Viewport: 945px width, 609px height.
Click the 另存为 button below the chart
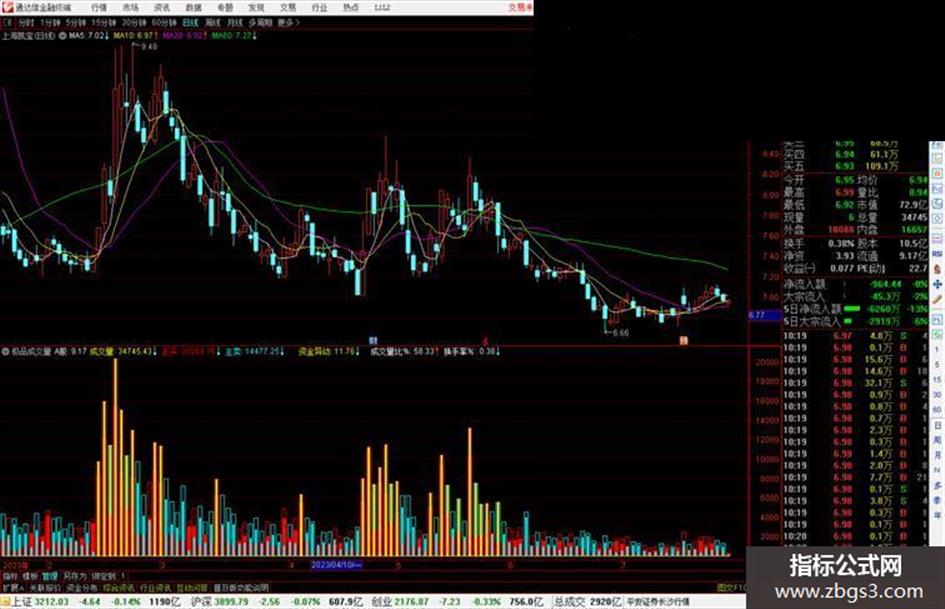(75, 576)
